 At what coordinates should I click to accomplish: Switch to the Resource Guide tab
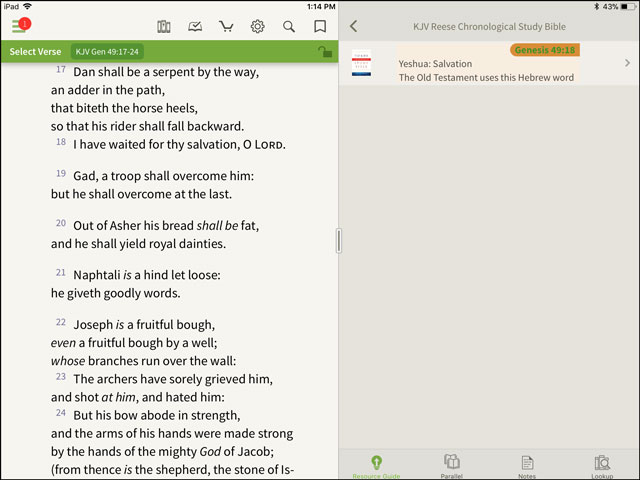pyautogui.click(x=376, y=467)
